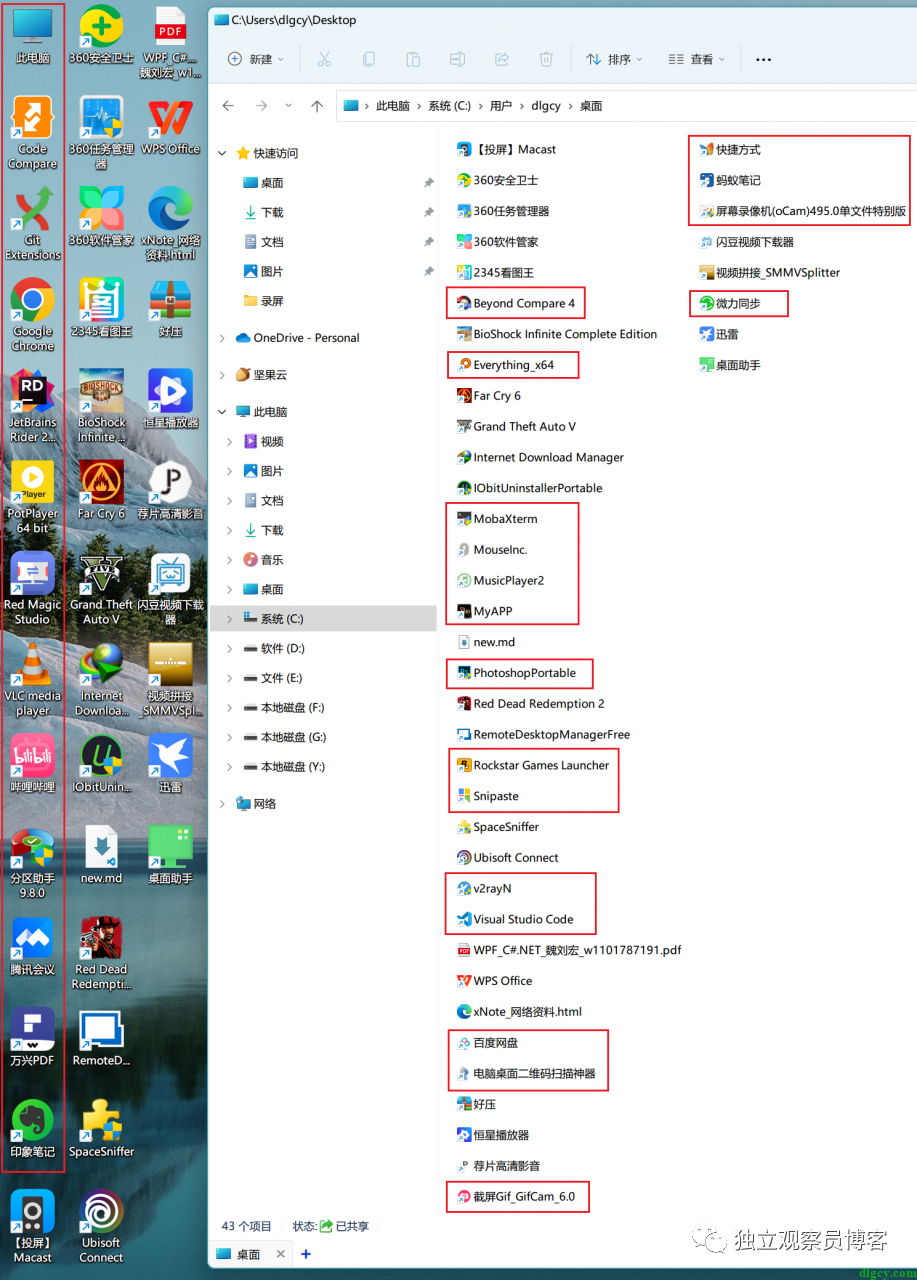The height and width of the screenshot is (1280, 917).
Task: Open the 印象笔记 desktop icon
Action: click(32, 1128)
